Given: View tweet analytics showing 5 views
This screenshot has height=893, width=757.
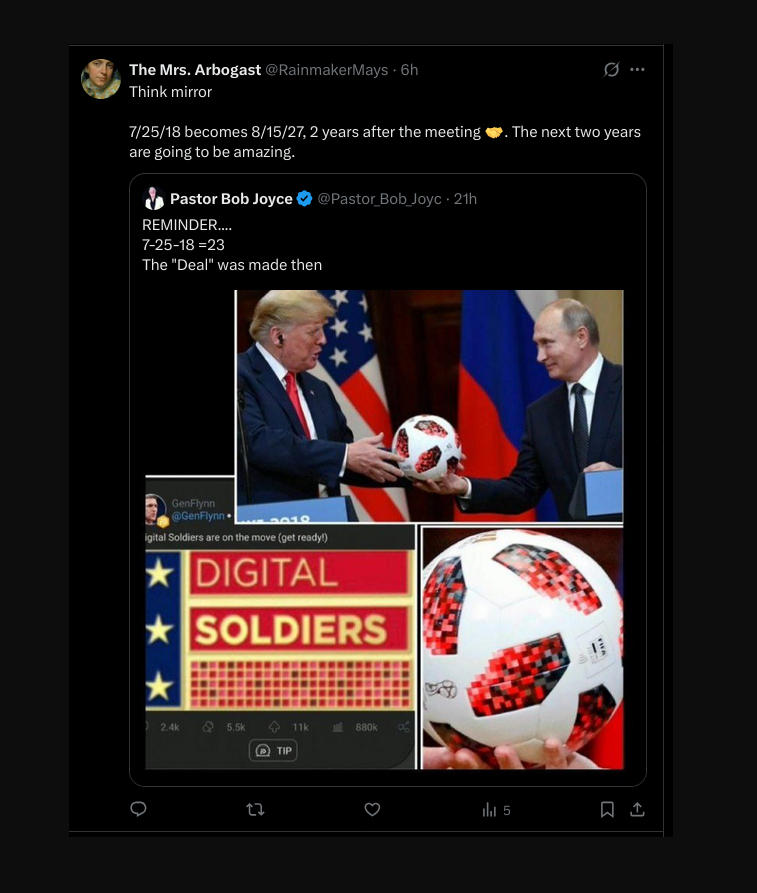Looking at the screenshot, I should pos(497,810).
